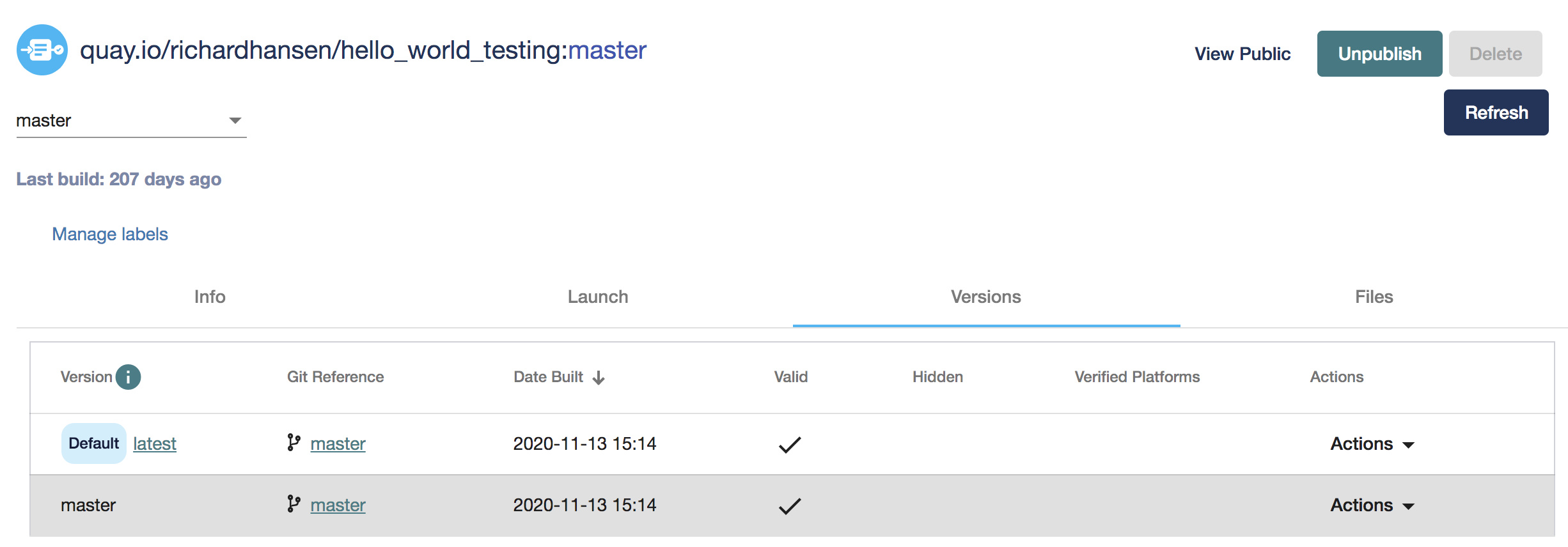Image resolution: width=1568 pixels, height=547 pixels.
Task: Open the master version dropdown selector
Action: pyautogui.click(x=131, y=121)
